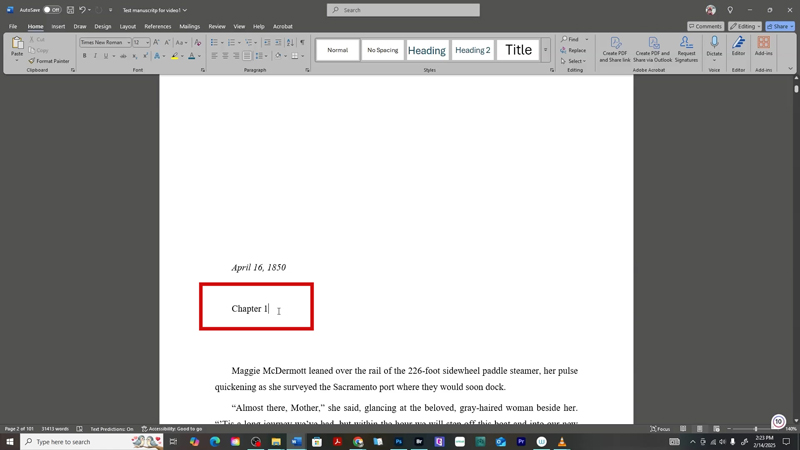
Task: Open the Select dropdown
Action: coord(573,61)
